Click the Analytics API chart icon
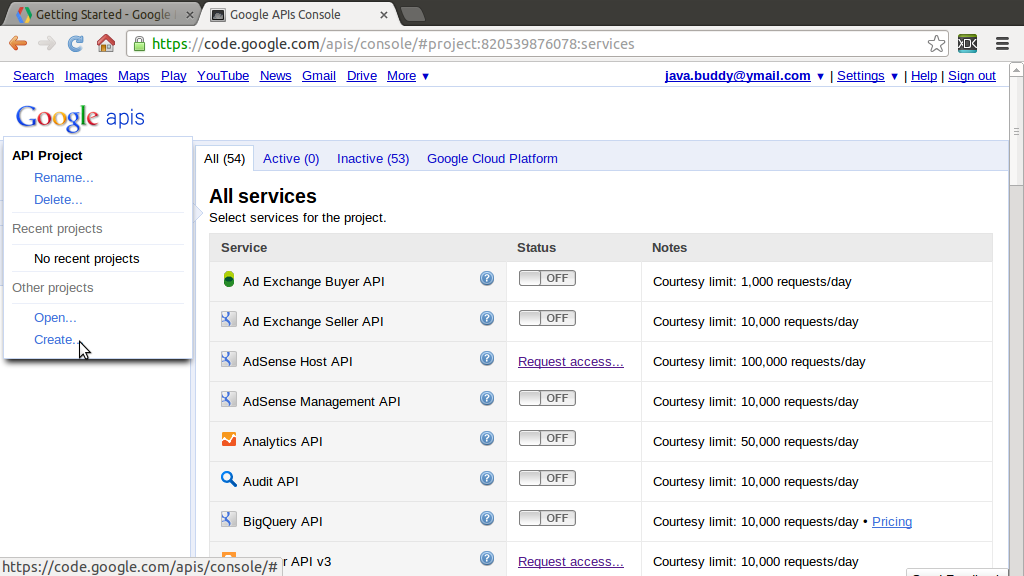 coord(229,439)
